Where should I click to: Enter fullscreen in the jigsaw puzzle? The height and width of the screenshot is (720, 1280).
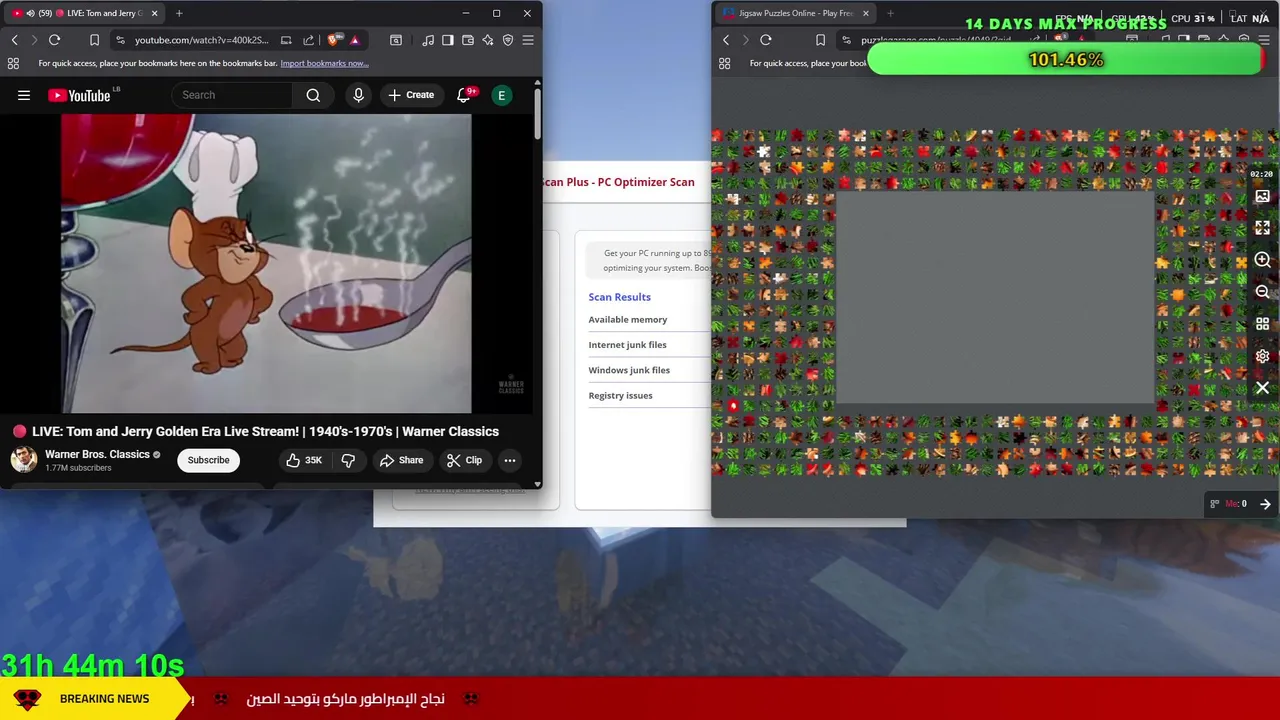[x=1262, y=228]
